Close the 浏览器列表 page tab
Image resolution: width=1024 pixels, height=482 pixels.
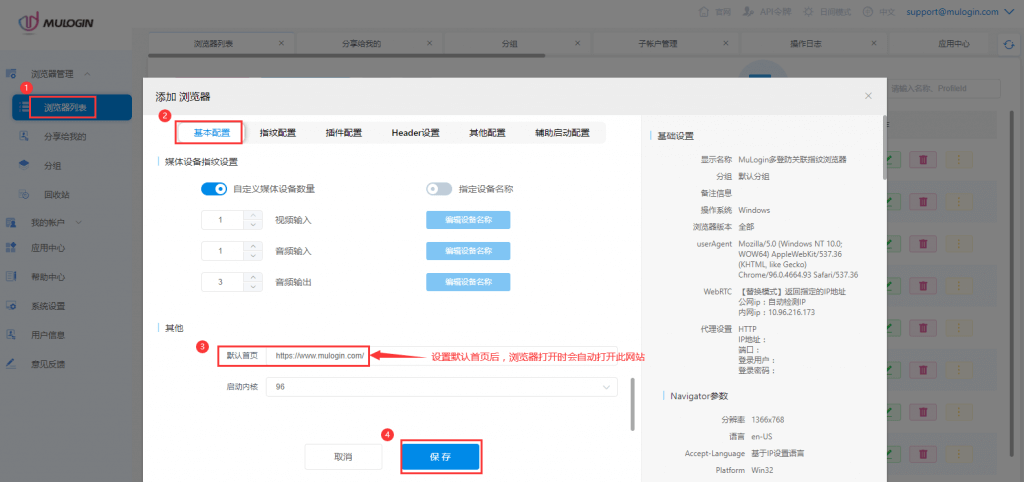(281, 43)
